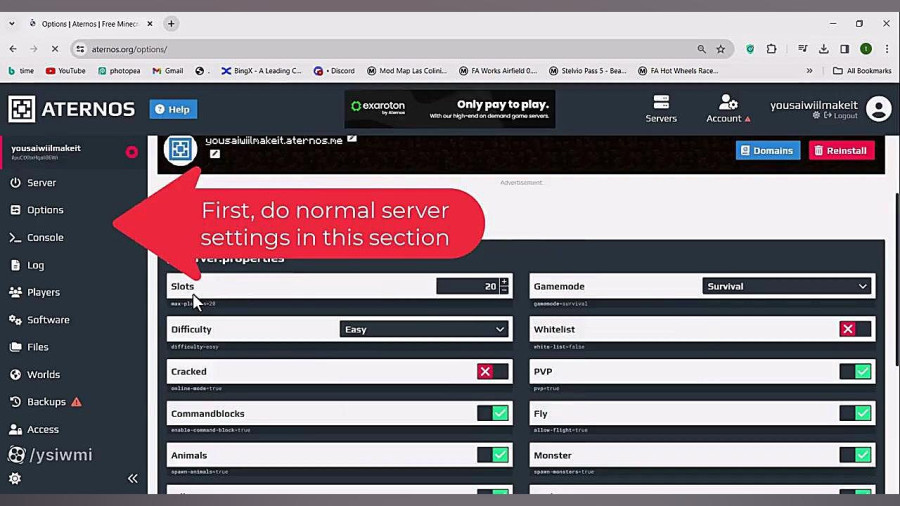Open the Software sidebar item
900x506 pixels.
click(x=40, y=320)
